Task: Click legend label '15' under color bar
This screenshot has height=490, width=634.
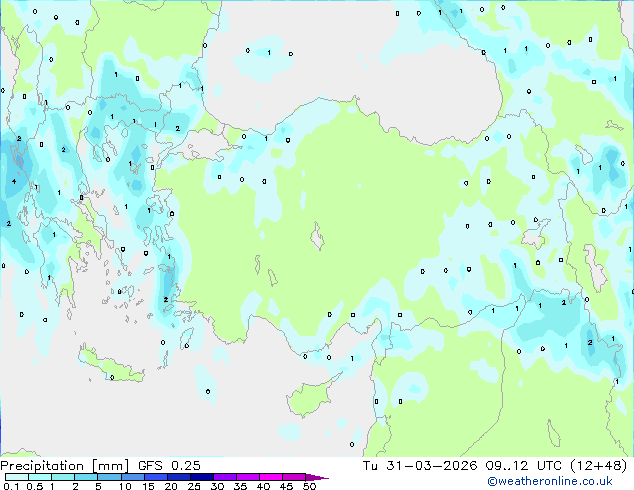Action: [x=148, y=486]
